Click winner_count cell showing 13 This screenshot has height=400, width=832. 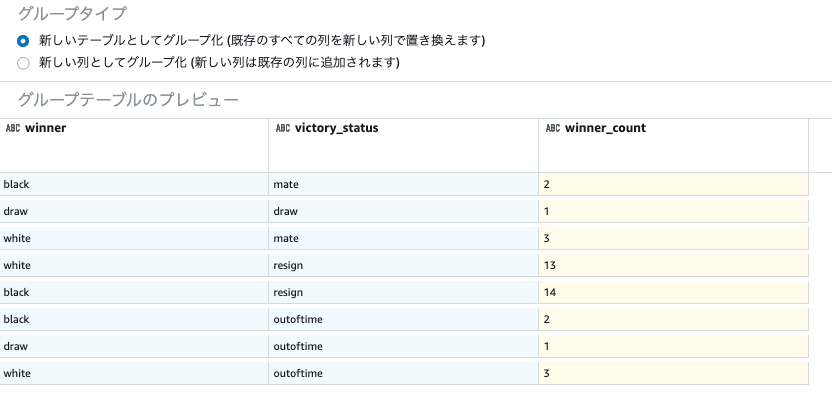pyautogui.click(x=673, y=265)
